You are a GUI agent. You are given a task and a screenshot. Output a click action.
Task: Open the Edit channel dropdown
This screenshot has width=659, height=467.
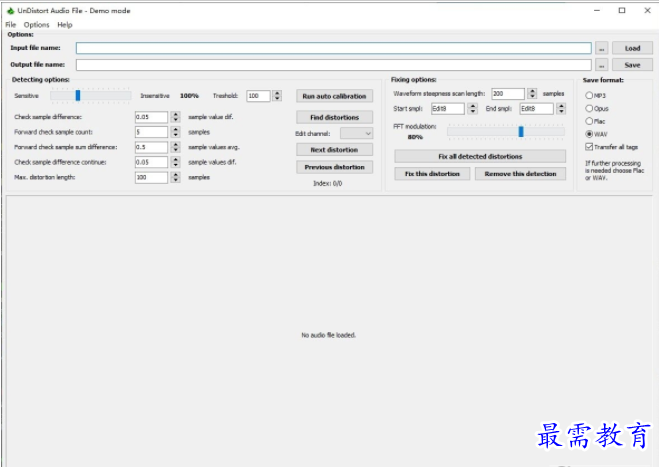(x=356, y=134)
